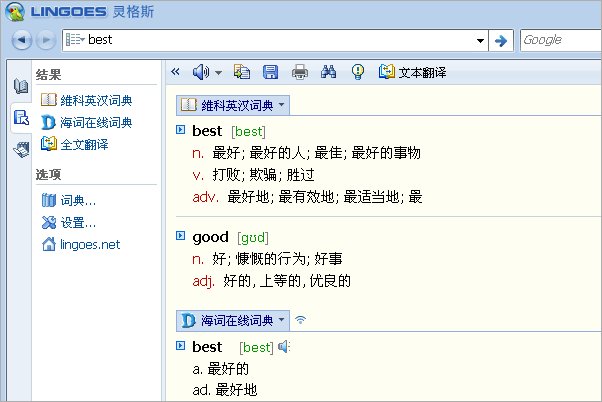The height and width of the screenshot is (402, 602).
Task: Collapse the sidebar with double chevron
Action: (x=176, y=72)
